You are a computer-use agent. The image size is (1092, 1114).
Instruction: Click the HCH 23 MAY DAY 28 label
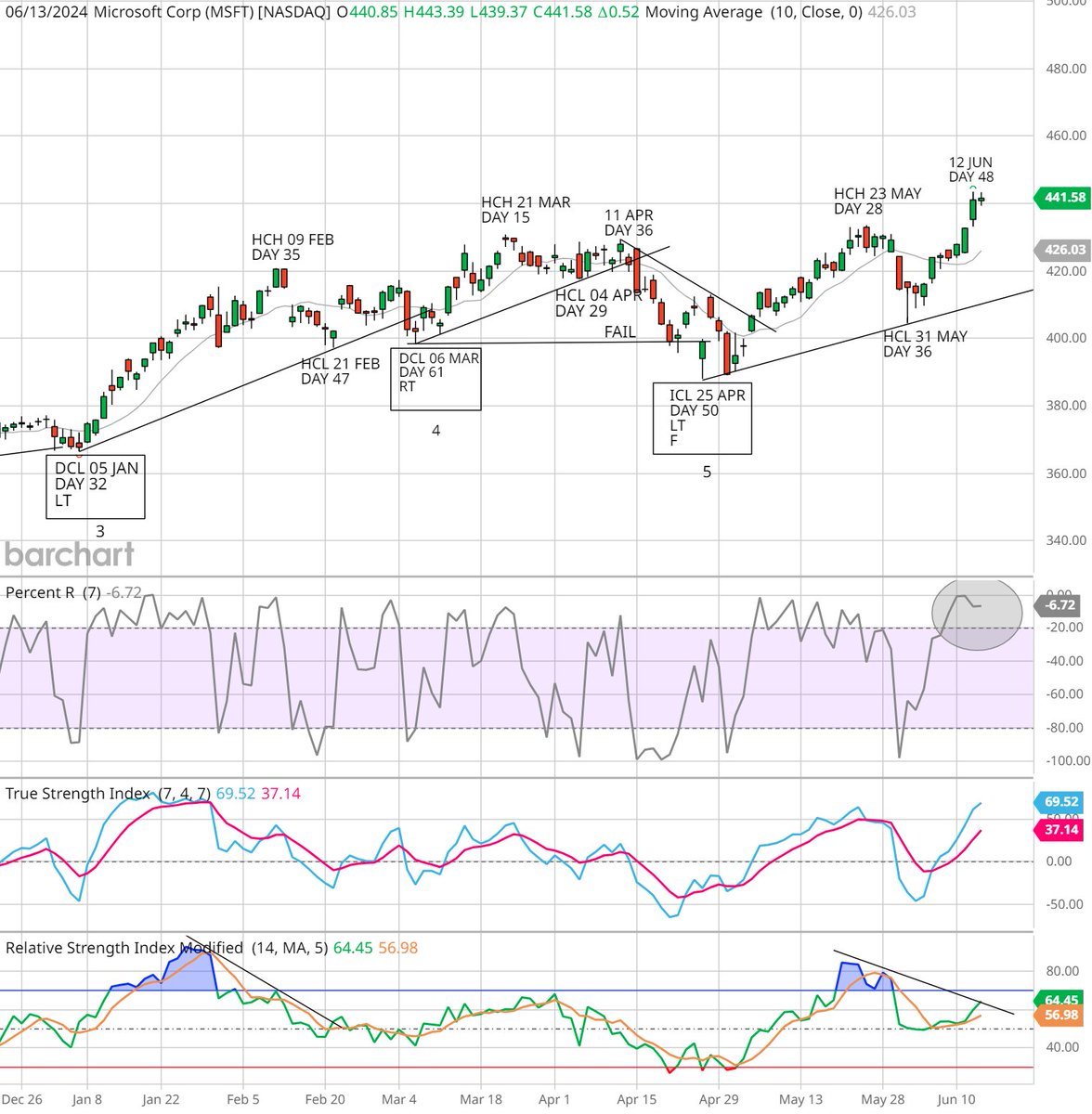point(877,201)
